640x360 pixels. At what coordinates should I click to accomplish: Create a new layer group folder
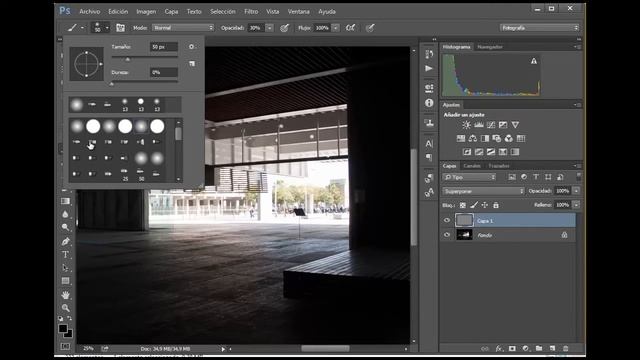pyautogui.click(x=539, y=349)
